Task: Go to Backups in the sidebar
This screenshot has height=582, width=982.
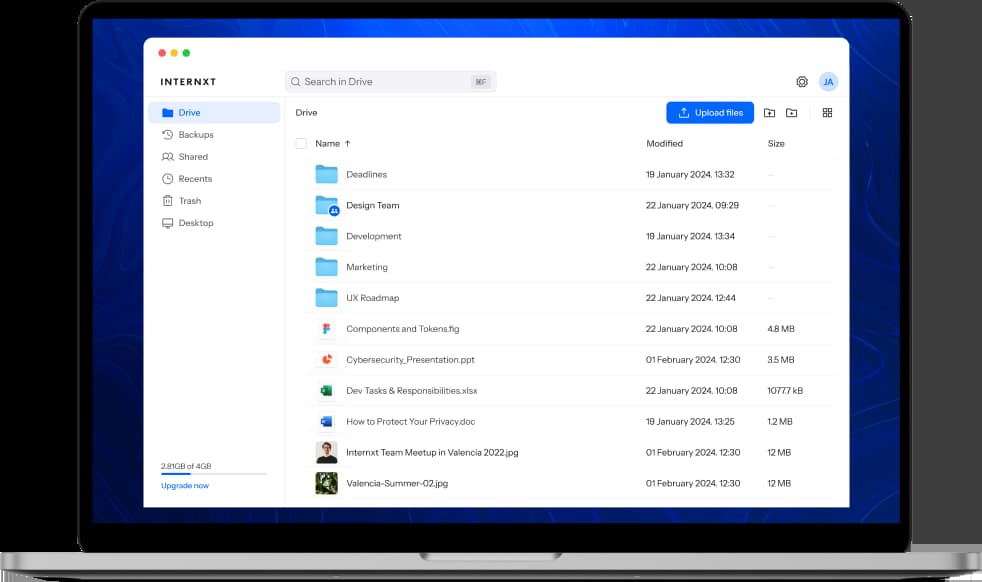Action: pyautogui.click(x=195, y=135)
